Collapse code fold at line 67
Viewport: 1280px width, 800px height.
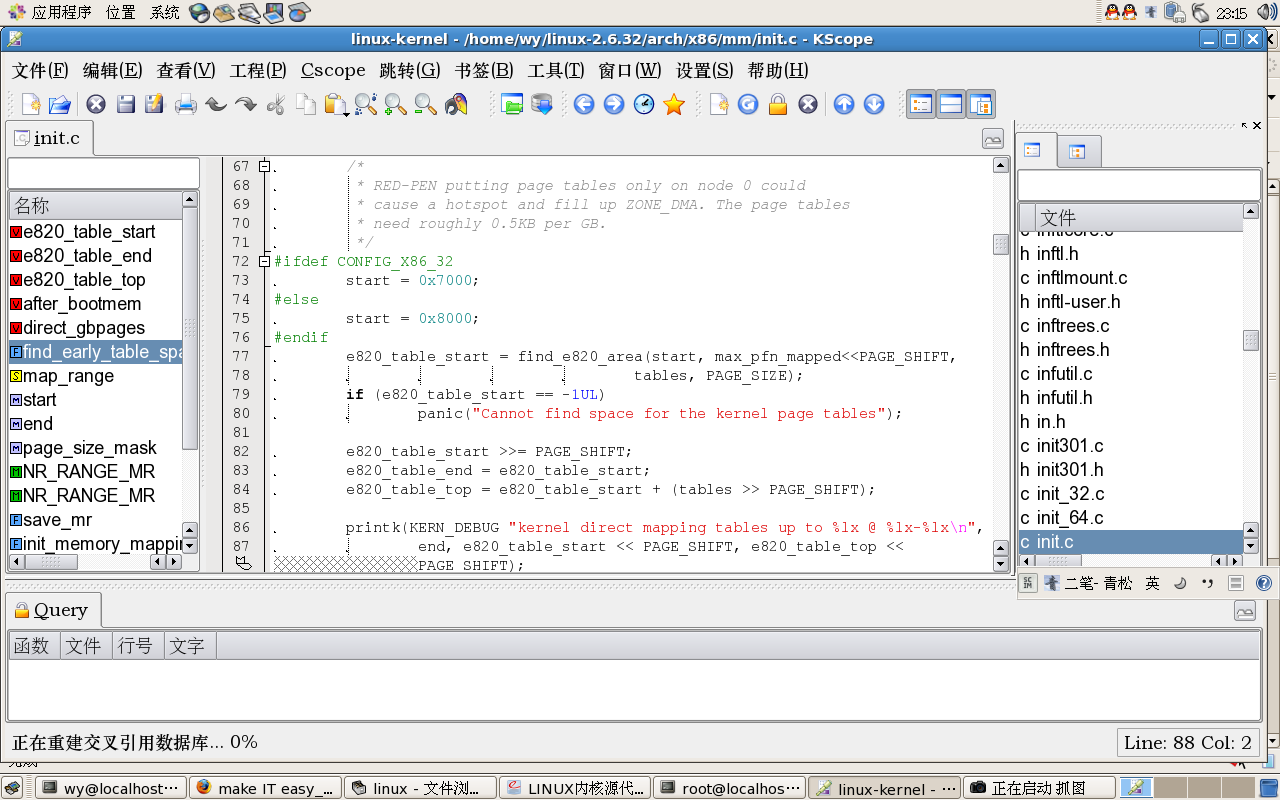[x=264, y=166]
